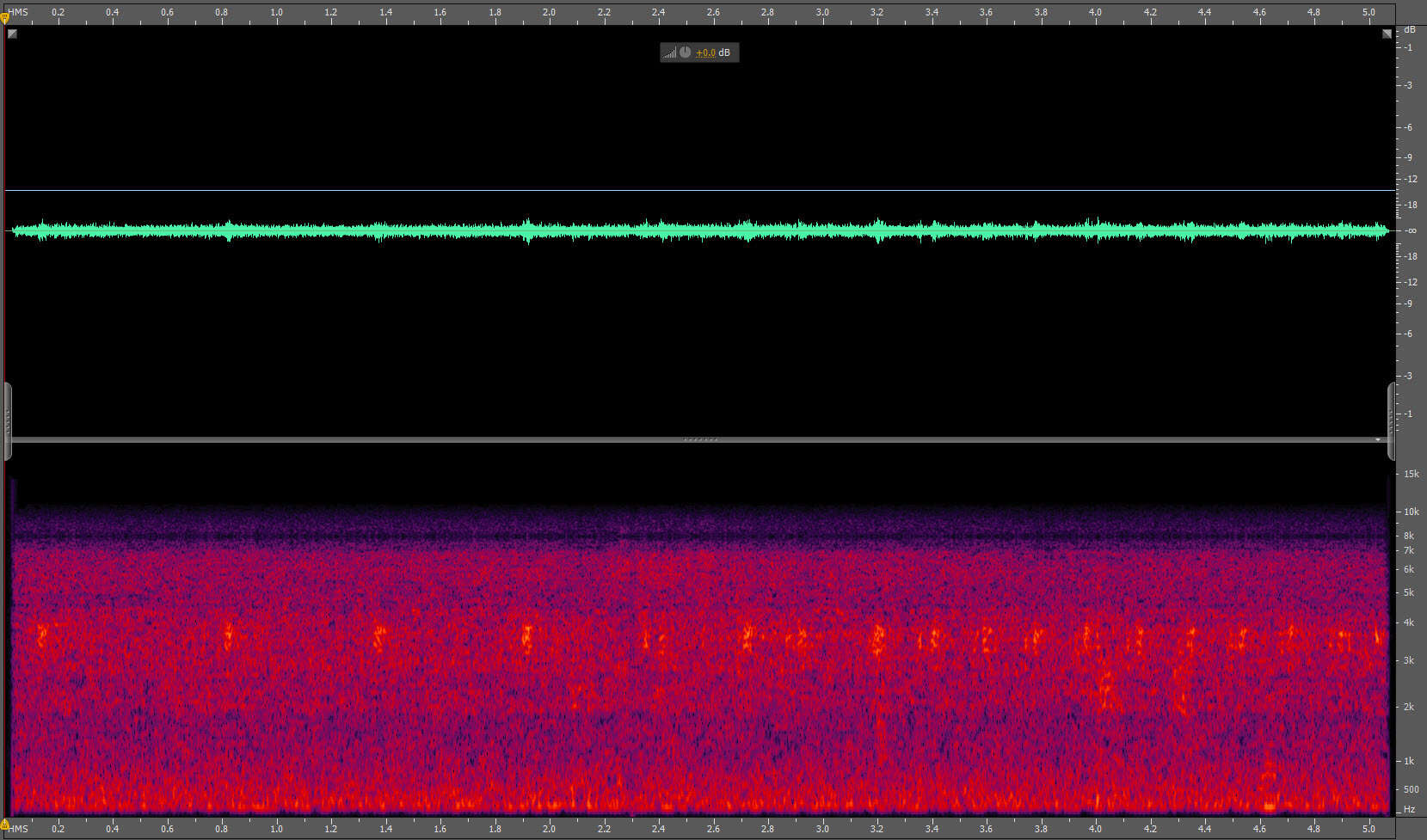1427x840 pixels.
Task: Click the 1k label on the frequency scale
Action: [x=1409, y=761]
